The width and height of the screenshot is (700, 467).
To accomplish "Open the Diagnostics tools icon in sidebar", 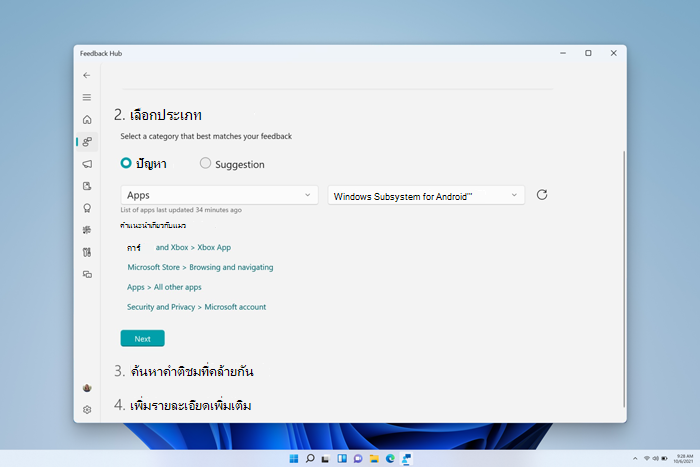I will (87, 252).
